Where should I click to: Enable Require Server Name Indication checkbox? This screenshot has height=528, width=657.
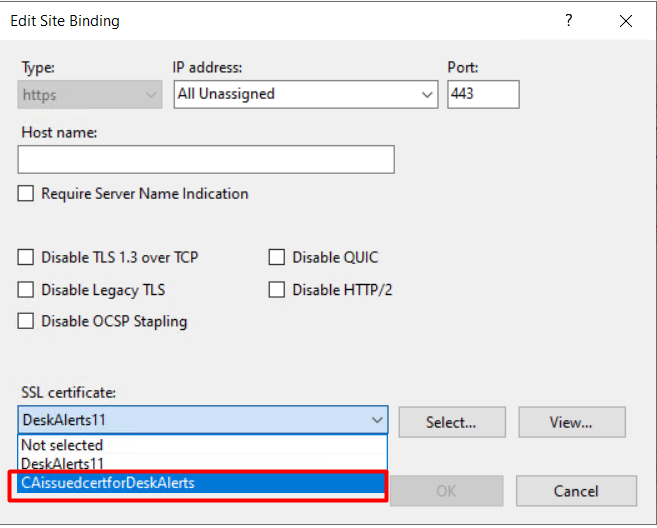click(x=26, y=194)
